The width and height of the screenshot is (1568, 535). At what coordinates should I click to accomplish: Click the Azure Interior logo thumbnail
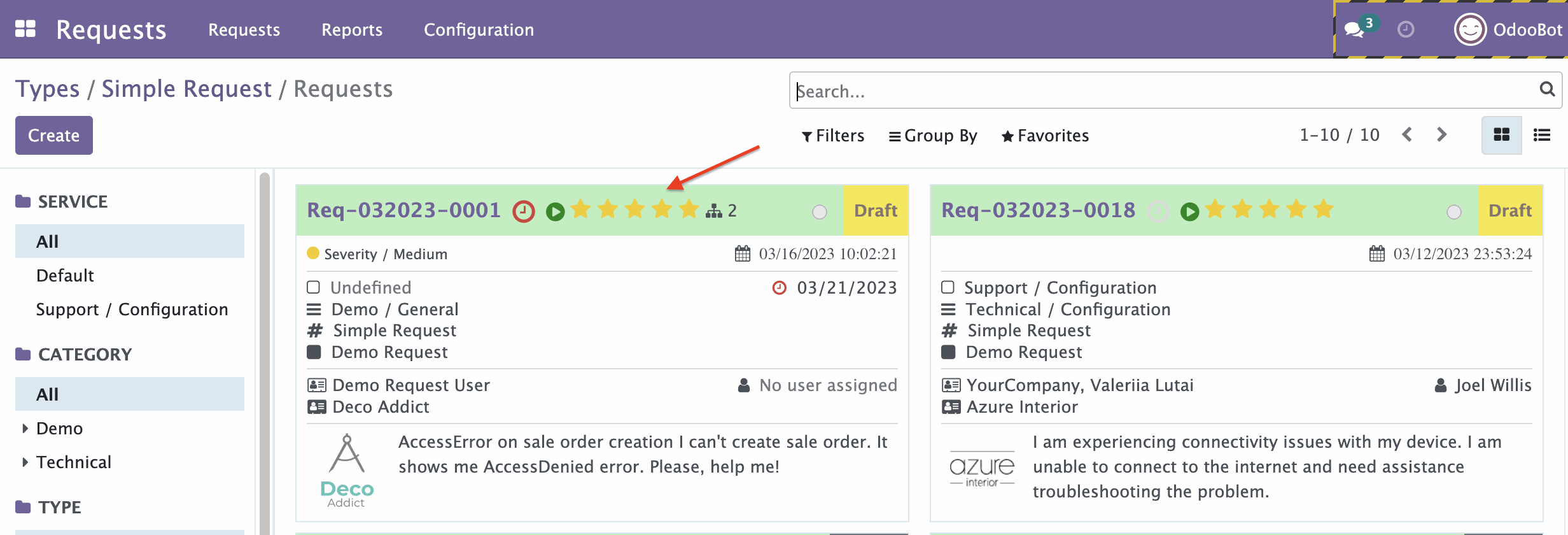pyautogui.click(x=982, y=470)
